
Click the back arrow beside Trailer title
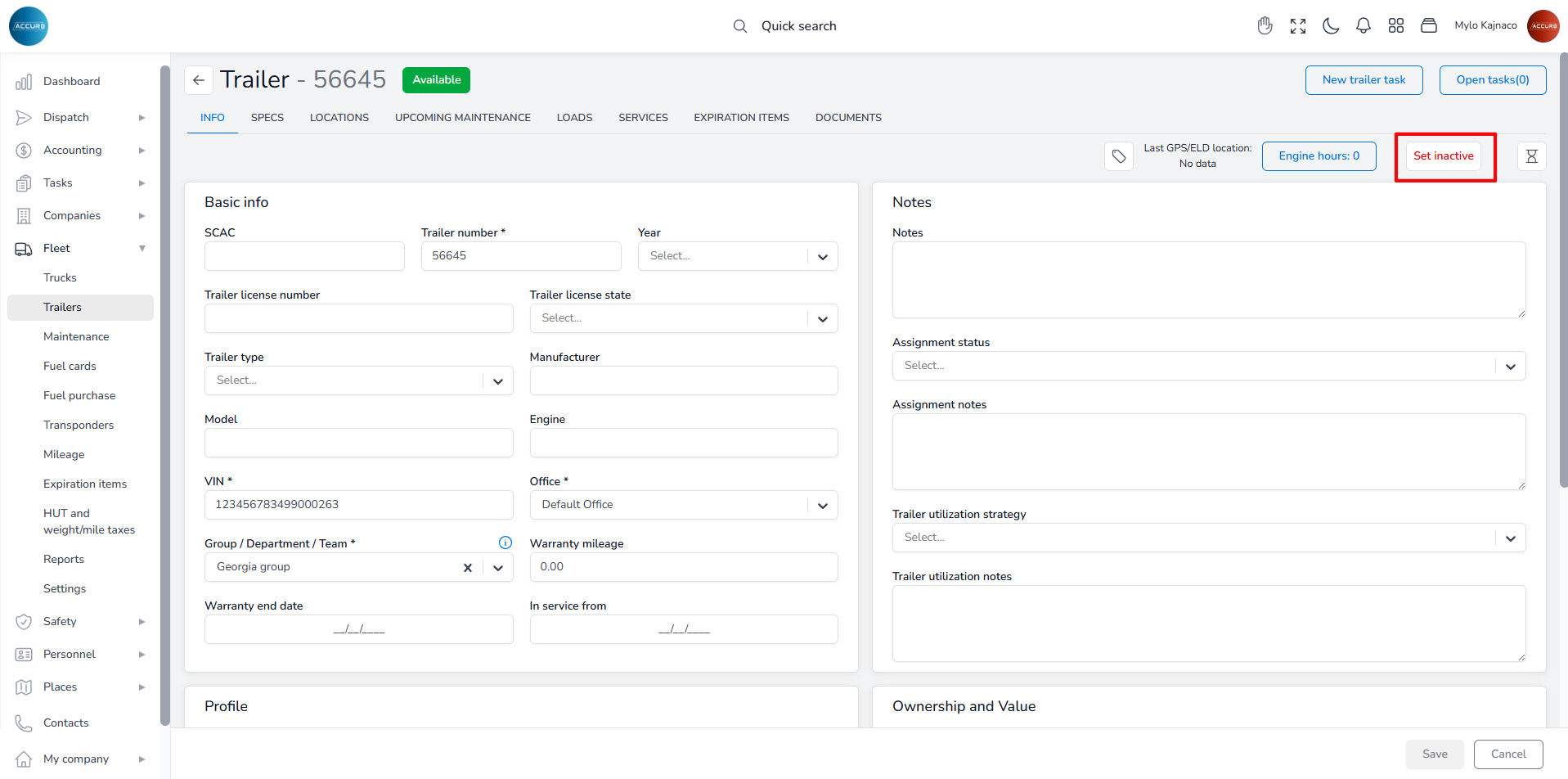point(198,80)
